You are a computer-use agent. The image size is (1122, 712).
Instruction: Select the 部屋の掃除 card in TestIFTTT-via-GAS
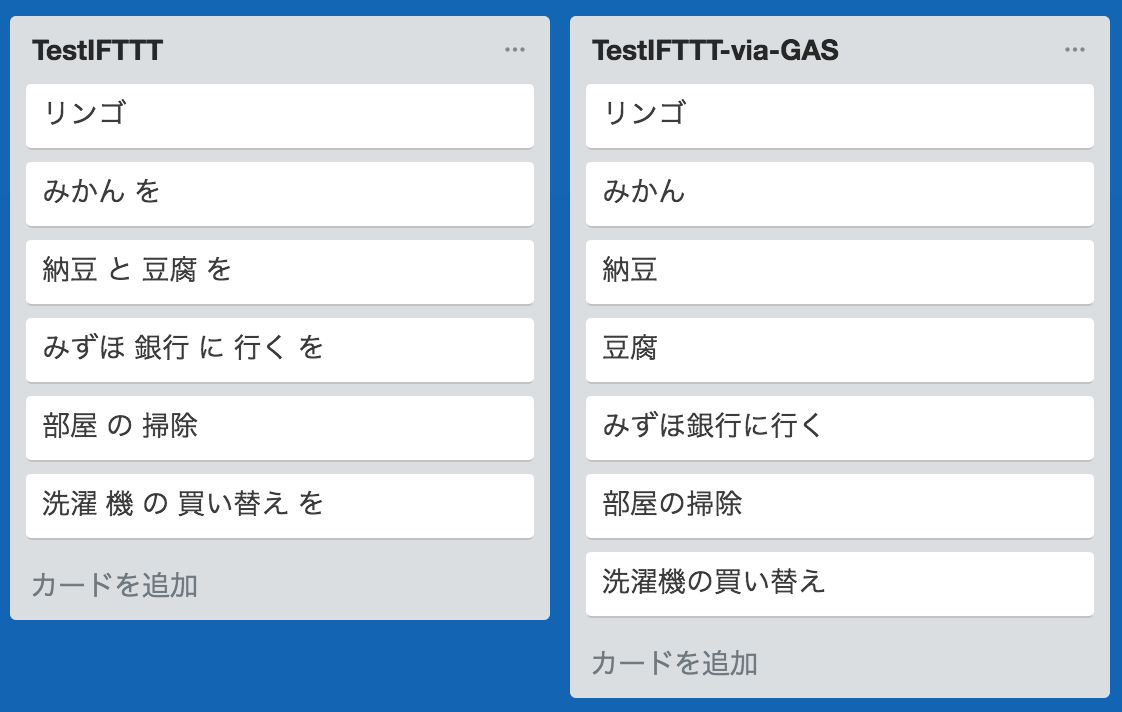pyautogui.click(x=839, y=506)
